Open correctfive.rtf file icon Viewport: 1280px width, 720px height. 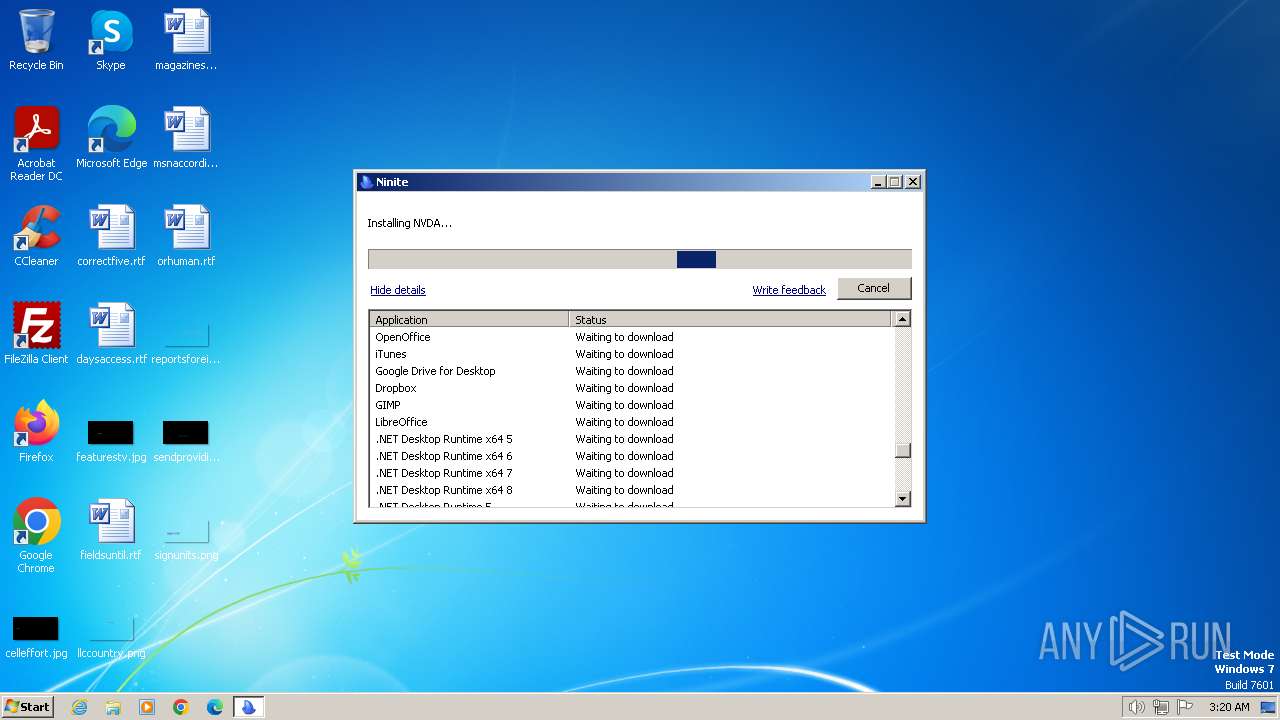click(x=111, y=236)
